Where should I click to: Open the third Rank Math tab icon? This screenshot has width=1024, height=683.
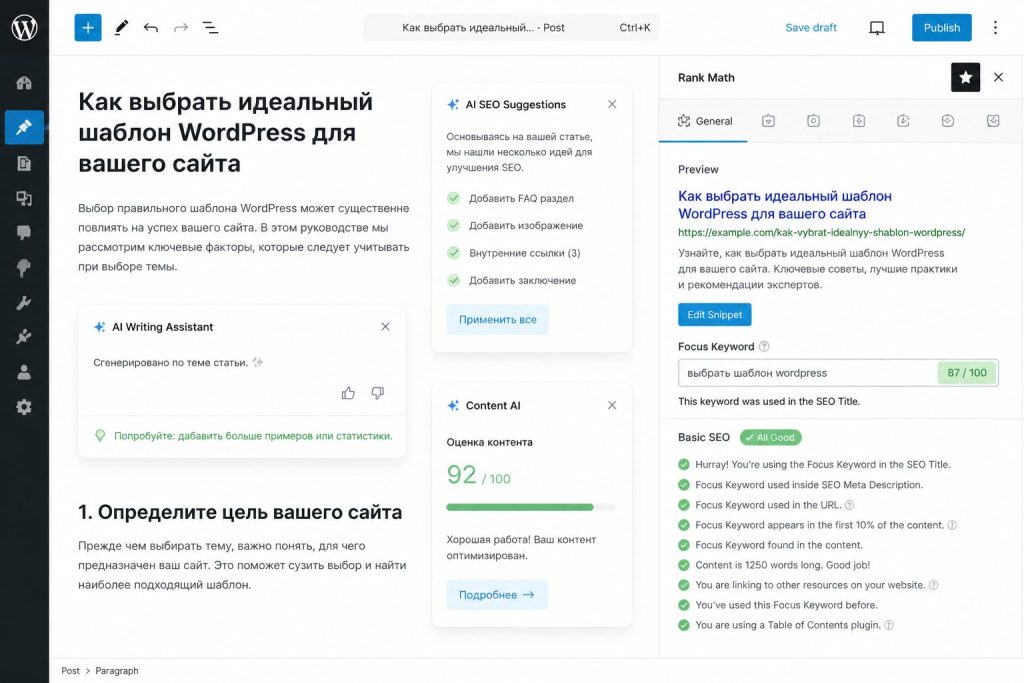pyautogui.click(x=813, y=121)
